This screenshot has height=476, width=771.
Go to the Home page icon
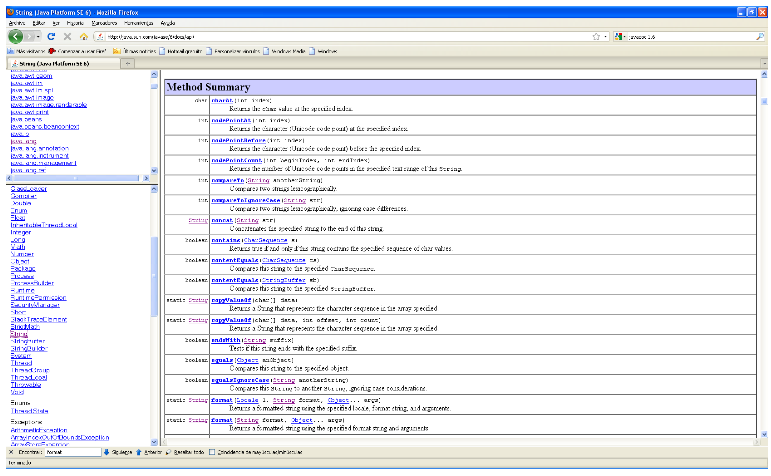click(83, 35)
